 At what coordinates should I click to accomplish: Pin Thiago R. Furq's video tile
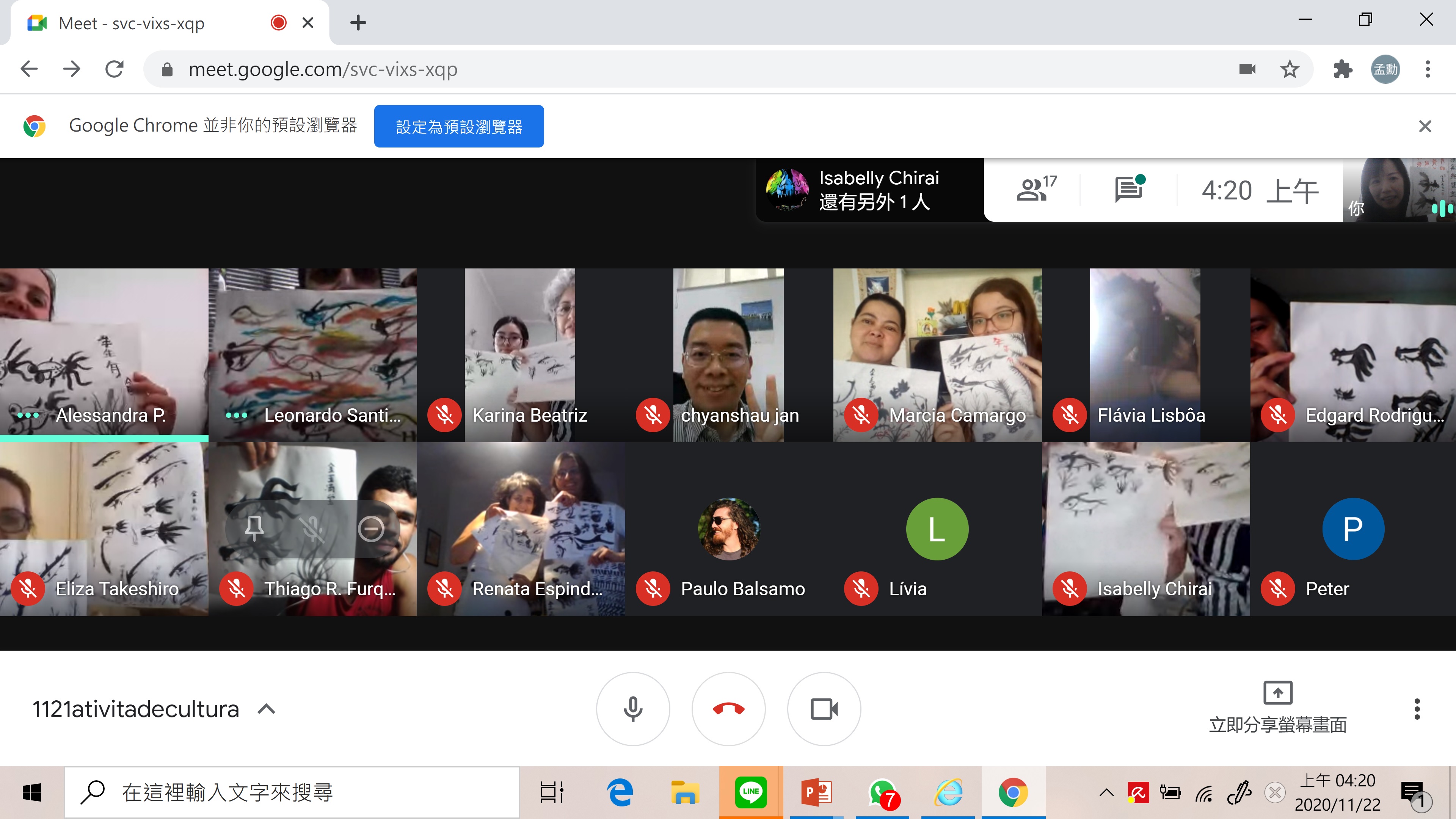point(254,529)
